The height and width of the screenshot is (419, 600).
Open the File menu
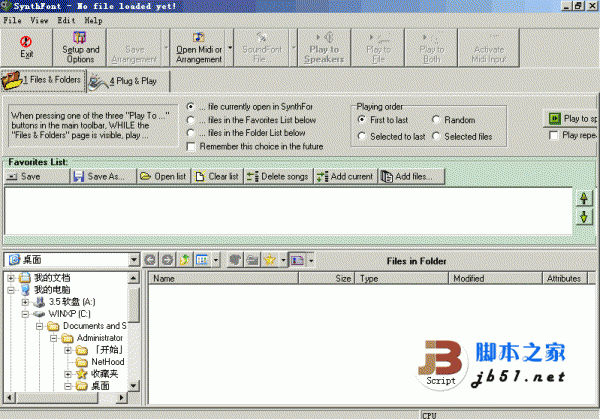pyautogui.click(x=12, y=20)
